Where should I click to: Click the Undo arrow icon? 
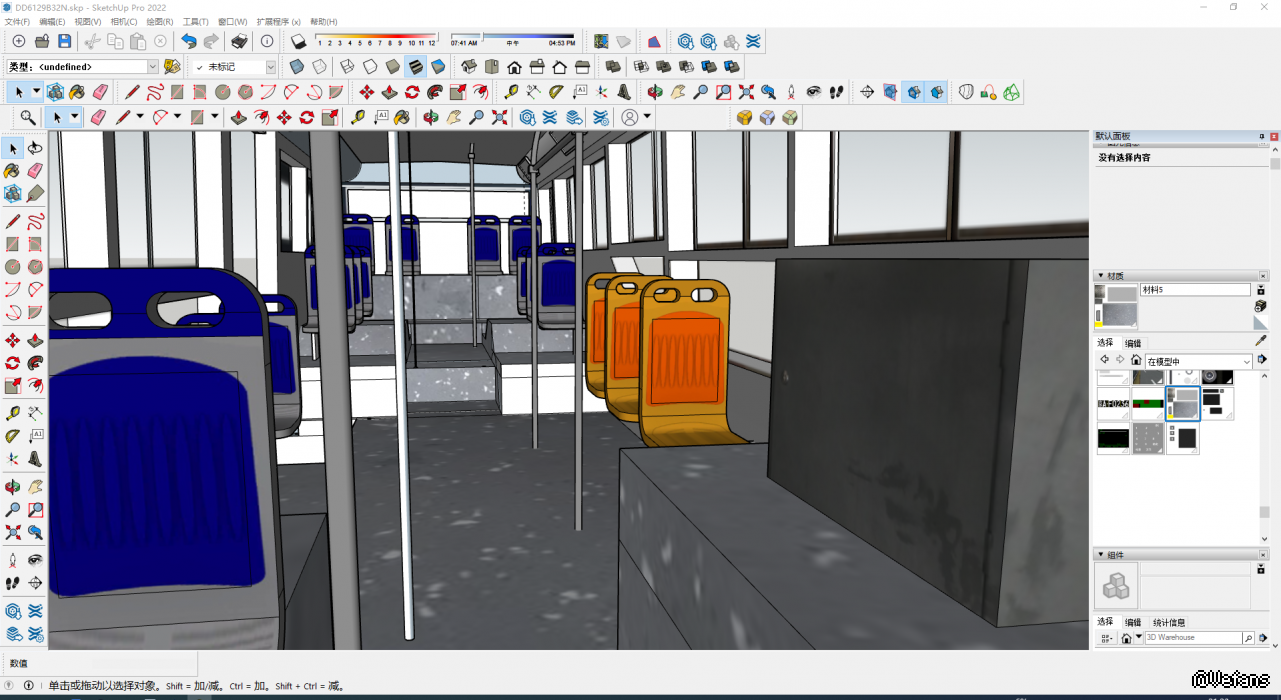click(188, 41)
